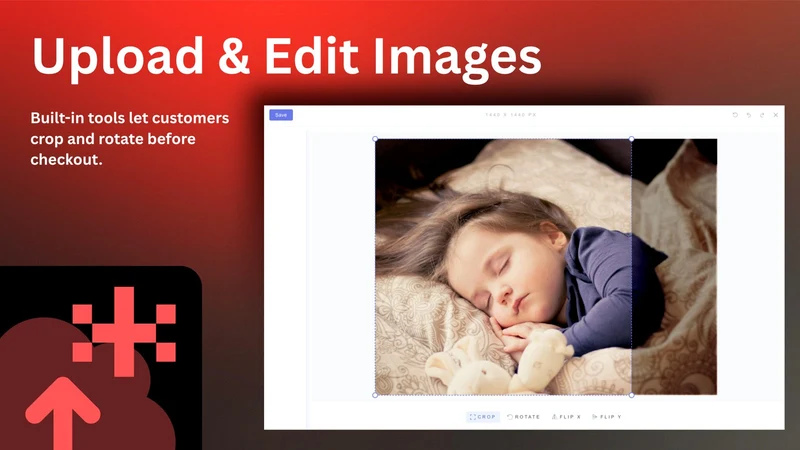The height and width of the screenshot is (450, 800).
Task: Click the sleeping child photo
Action: [x=546, y=267]
